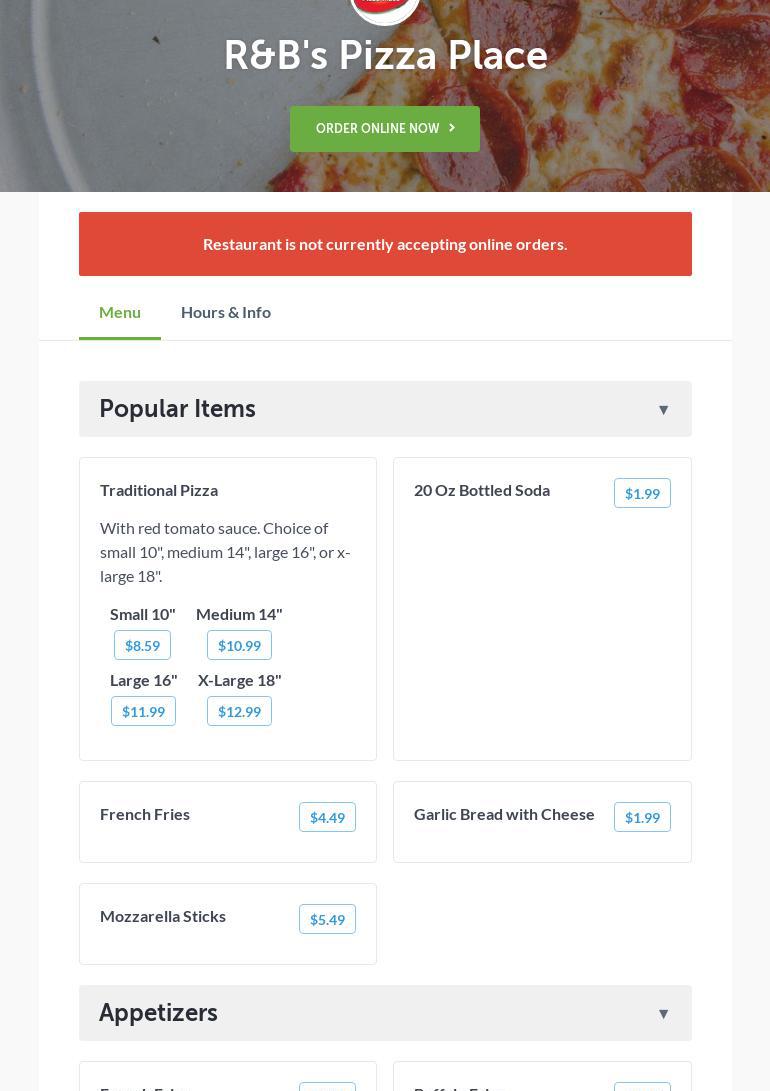Choose X-Large 18" pizza price $12.99
Screen dimensions: 770x1091
239,711
